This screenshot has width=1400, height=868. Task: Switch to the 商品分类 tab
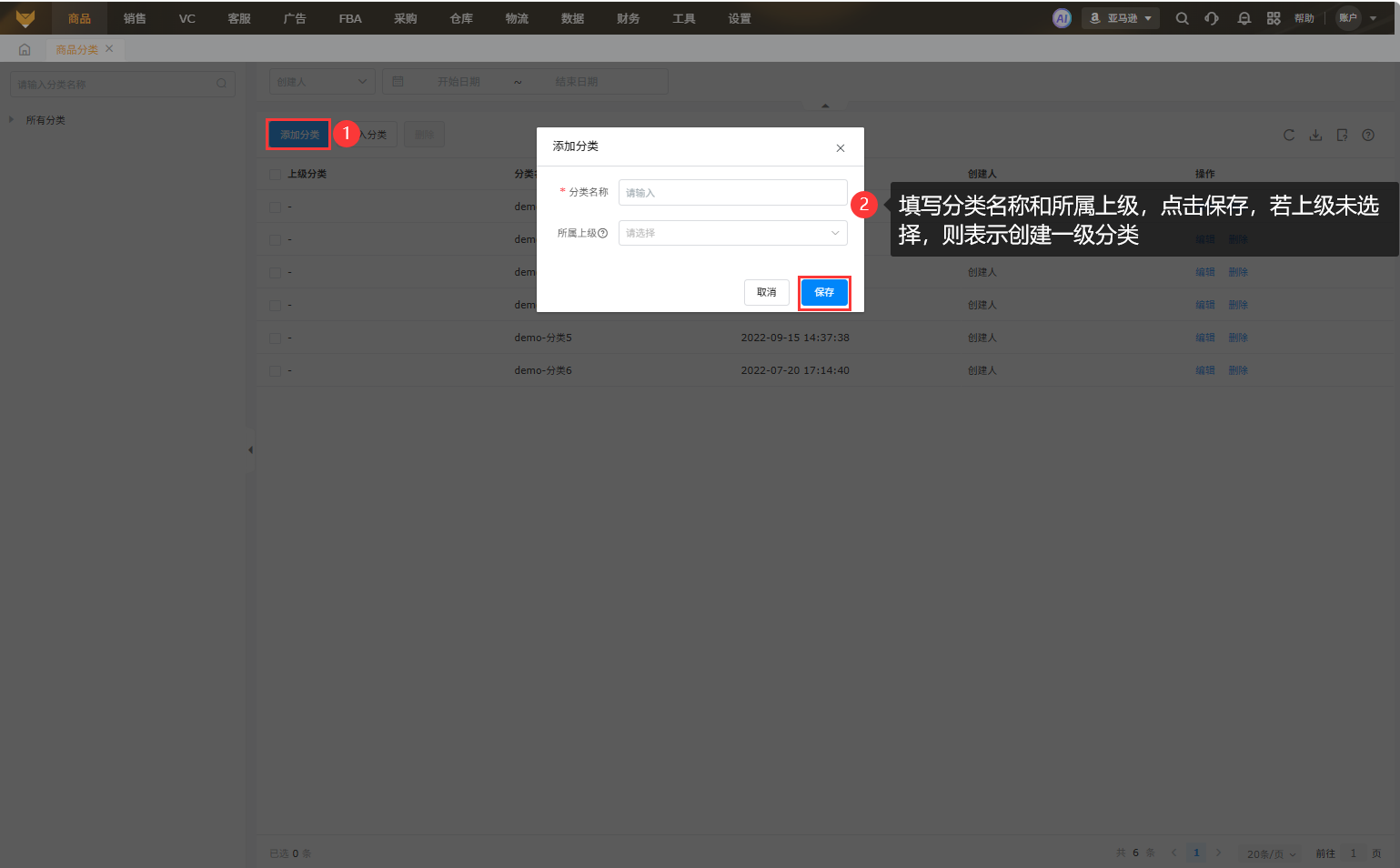pos(76,50)
